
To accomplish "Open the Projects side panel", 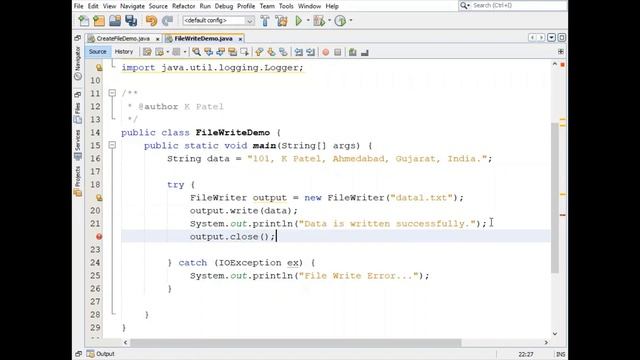I will (78, 181).
